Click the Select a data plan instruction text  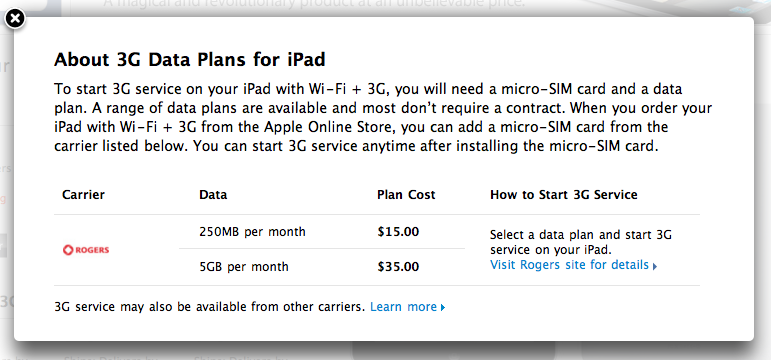581,241
